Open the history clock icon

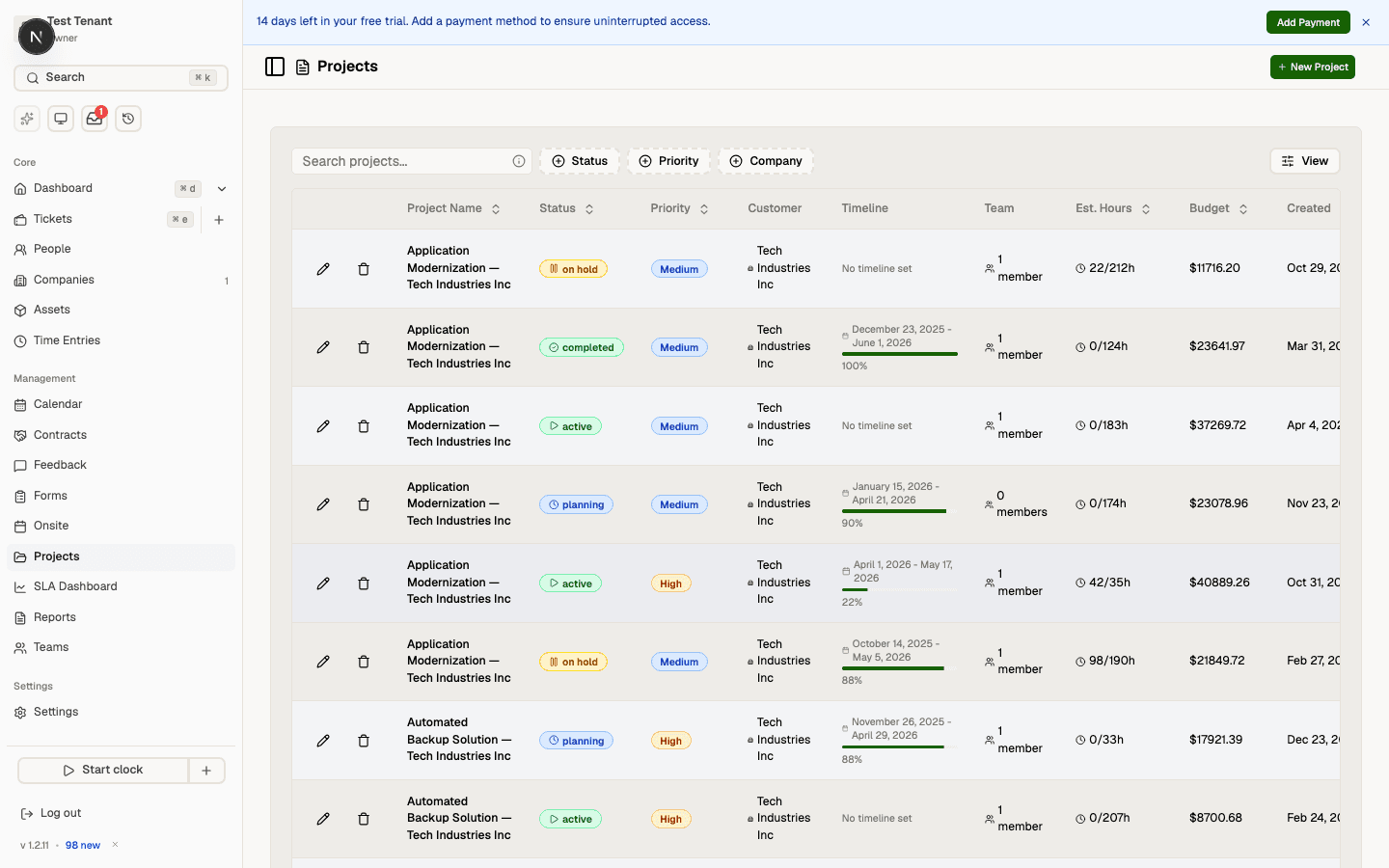pyautogui.click(x=127, y=118)
